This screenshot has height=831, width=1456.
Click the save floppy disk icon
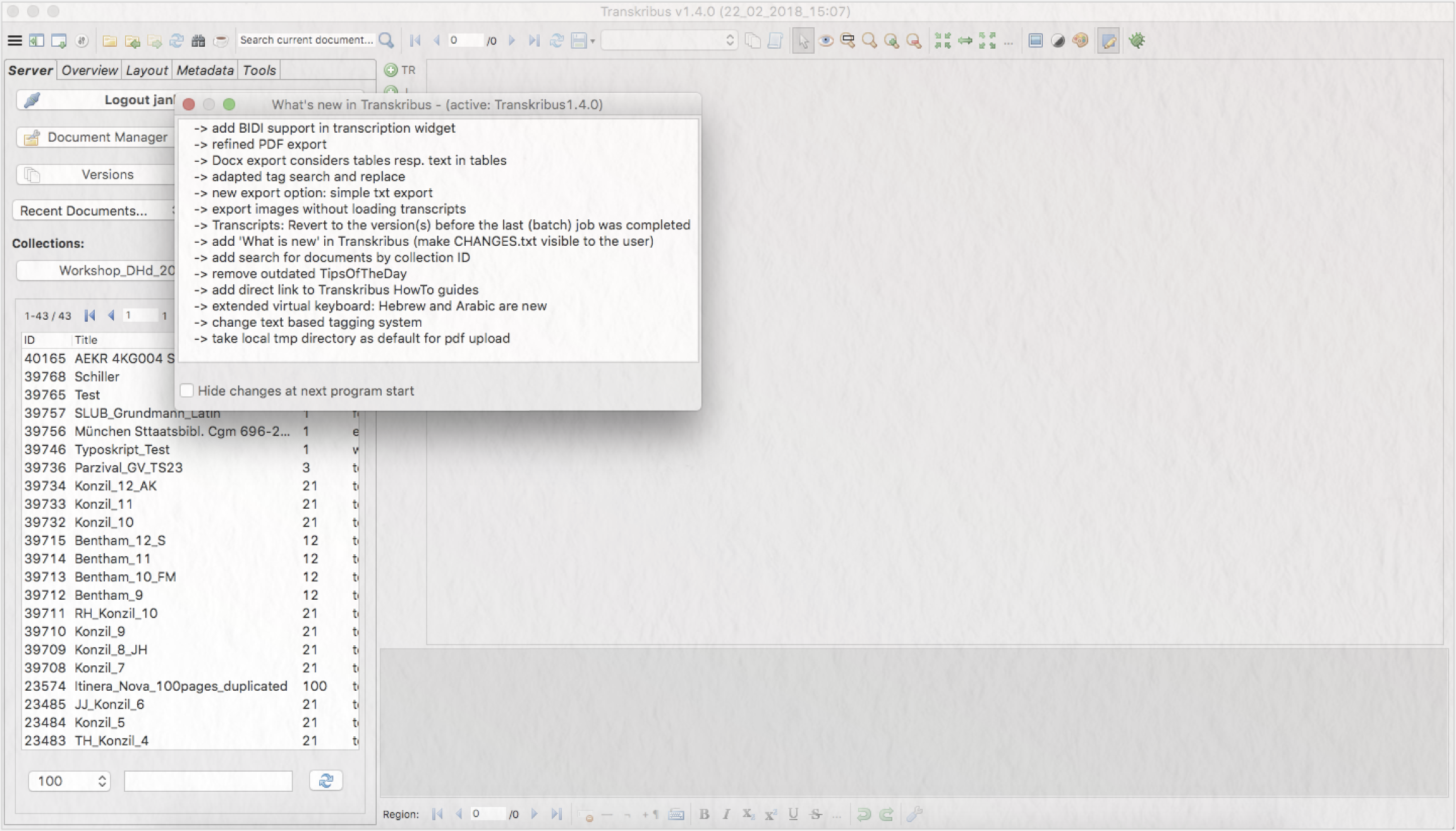[x=578, y=40]
